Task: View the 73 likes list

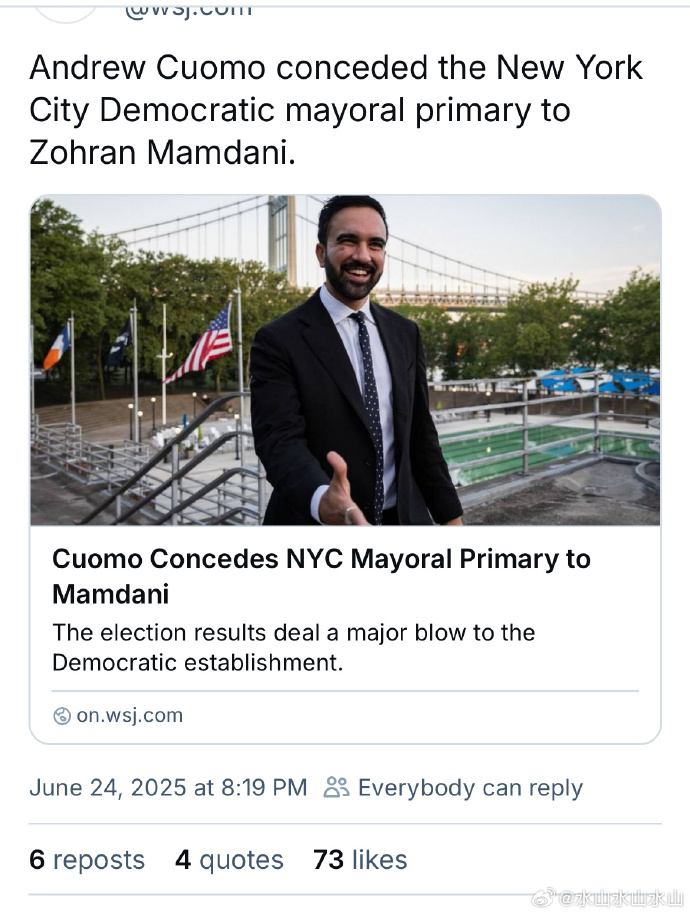Action: (x=360, y=860)
